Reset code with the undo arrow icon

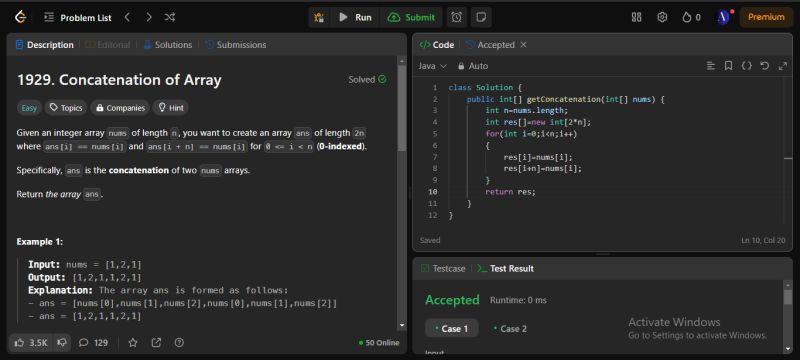tap(764, 66)
